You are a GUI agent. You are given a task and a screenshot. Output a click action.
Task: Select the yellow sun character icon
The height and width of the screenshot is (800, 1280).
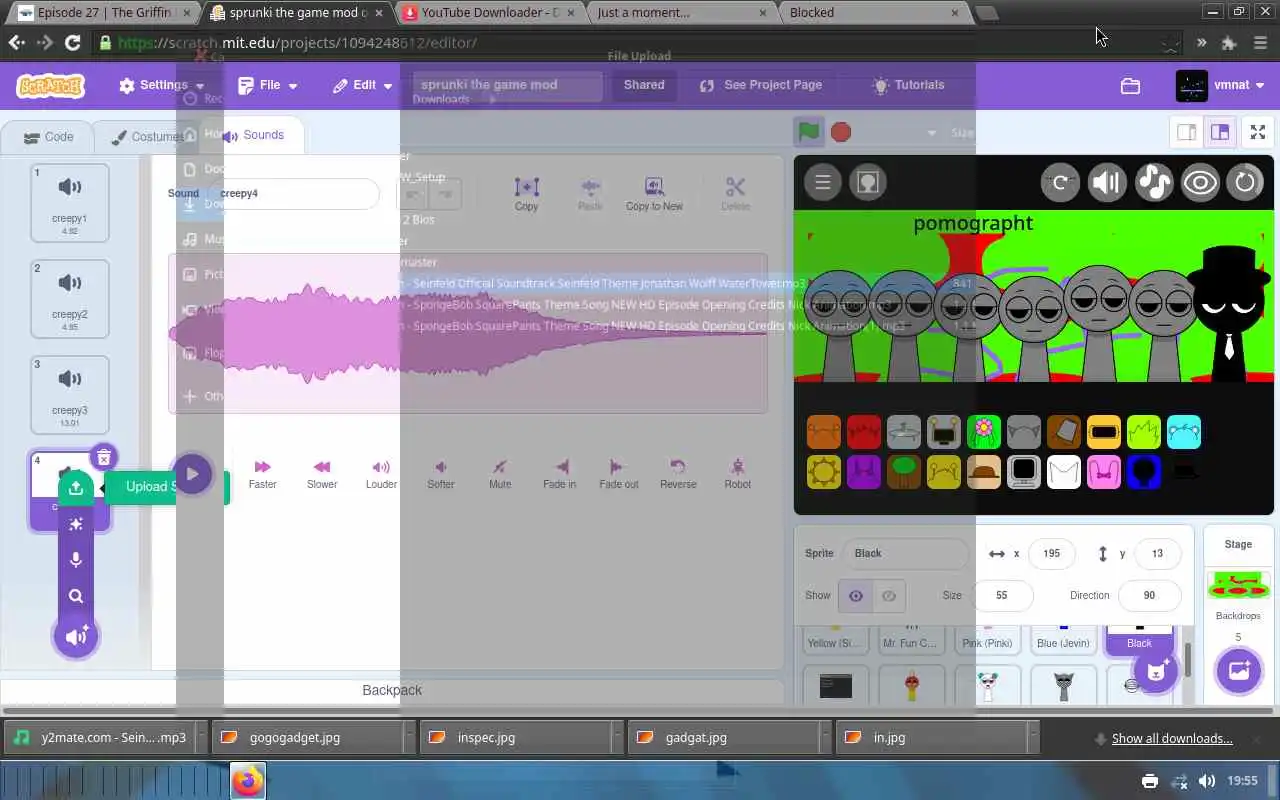click(824, 472)
